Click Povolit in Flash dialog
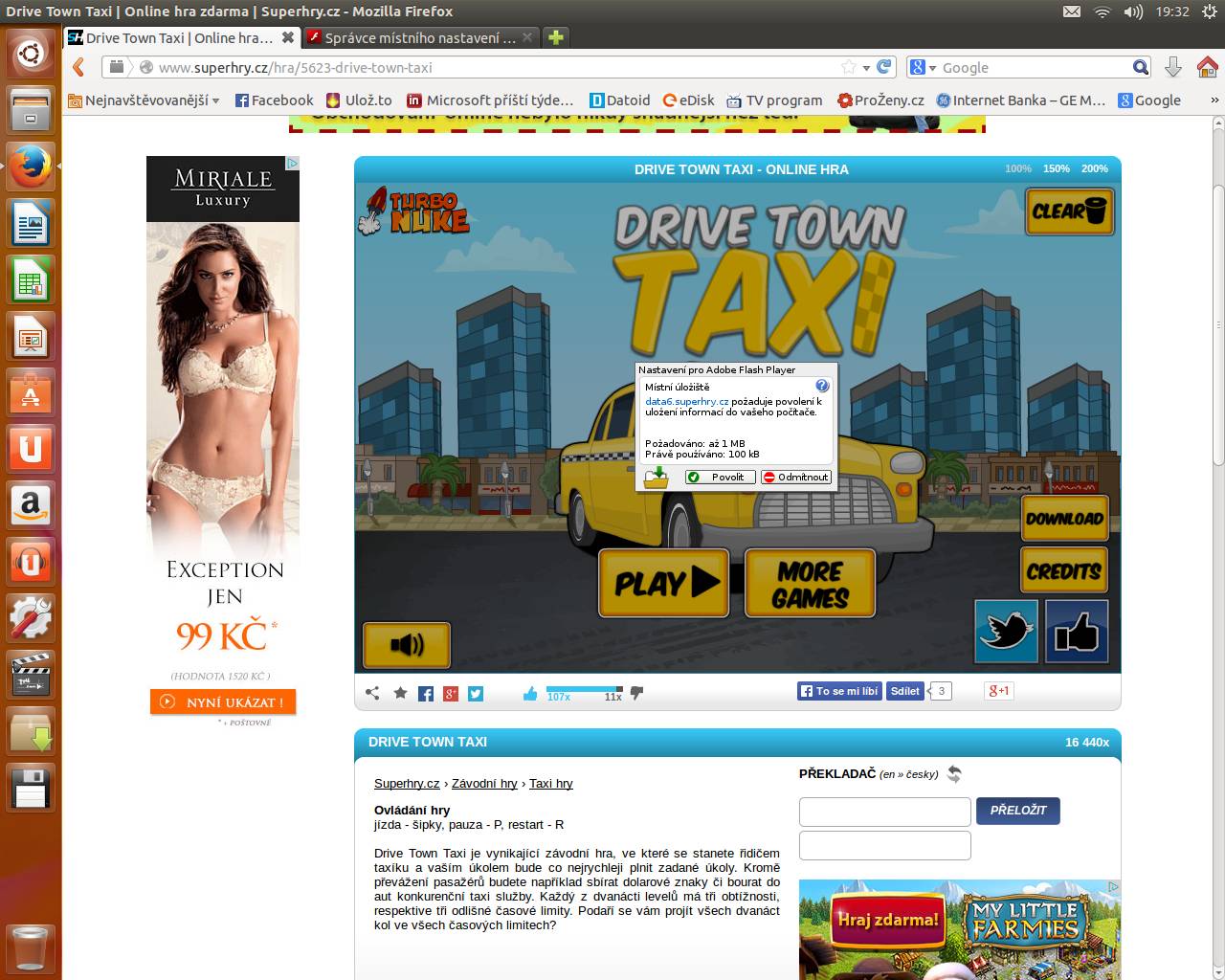Viewport: 1225px width, 980px height. [721, 477]
